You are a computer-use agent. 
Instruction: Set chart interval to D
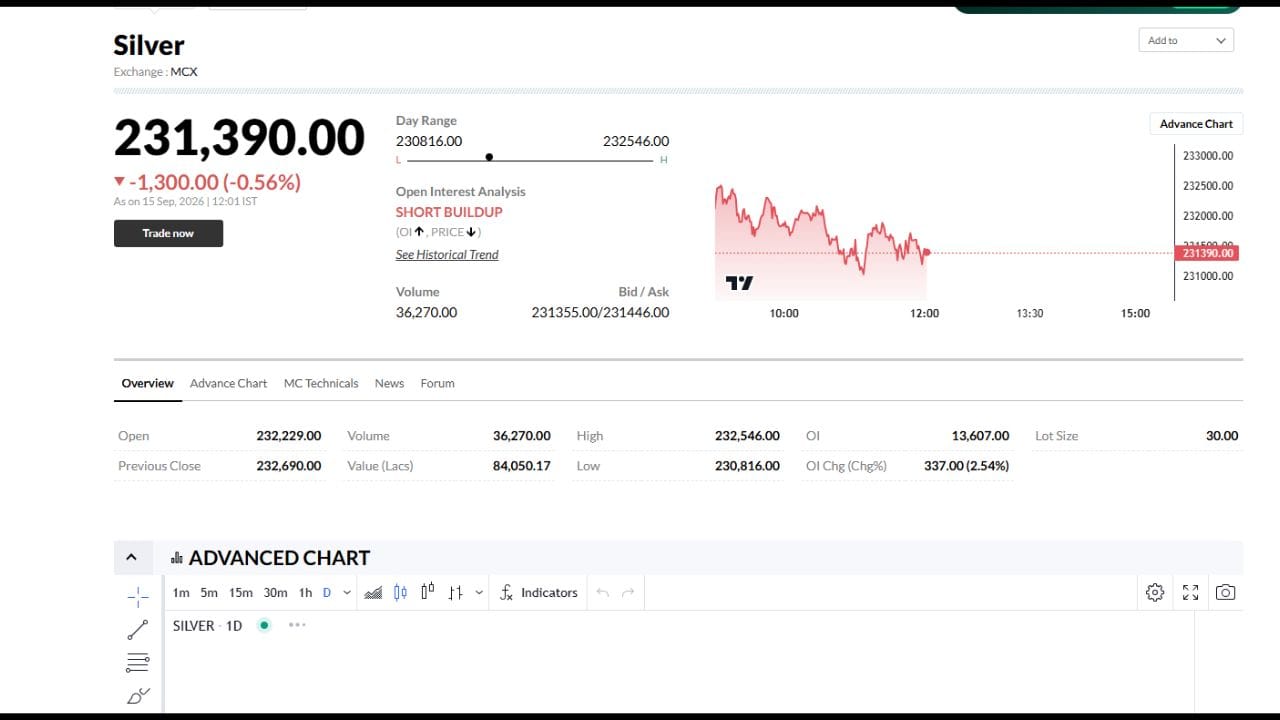pos(327,593)
